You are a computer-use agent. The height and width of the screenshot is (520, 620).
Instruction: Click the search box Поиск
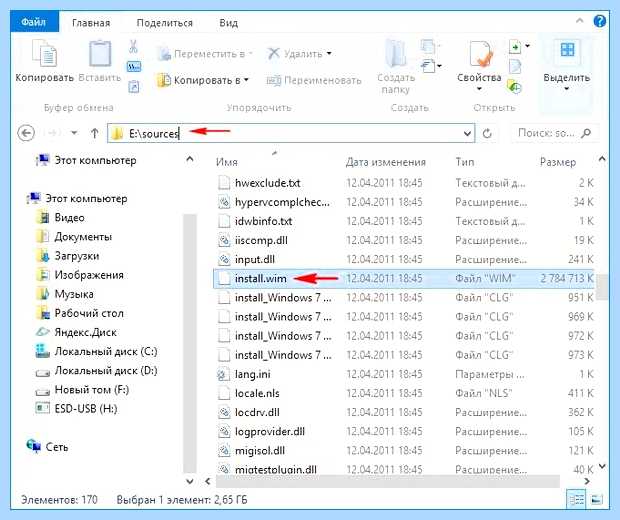[x=555, y=133]
